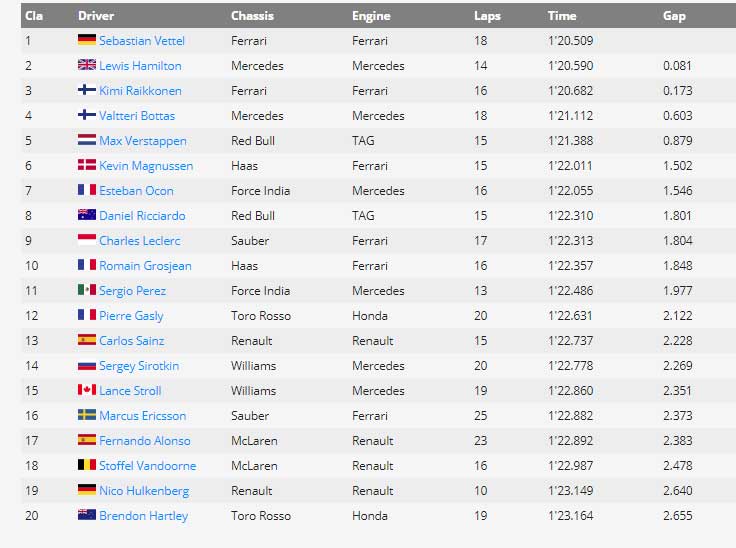Follow the Pierre Gasly link
Screen dimensions: 736x548
(131, 316)
